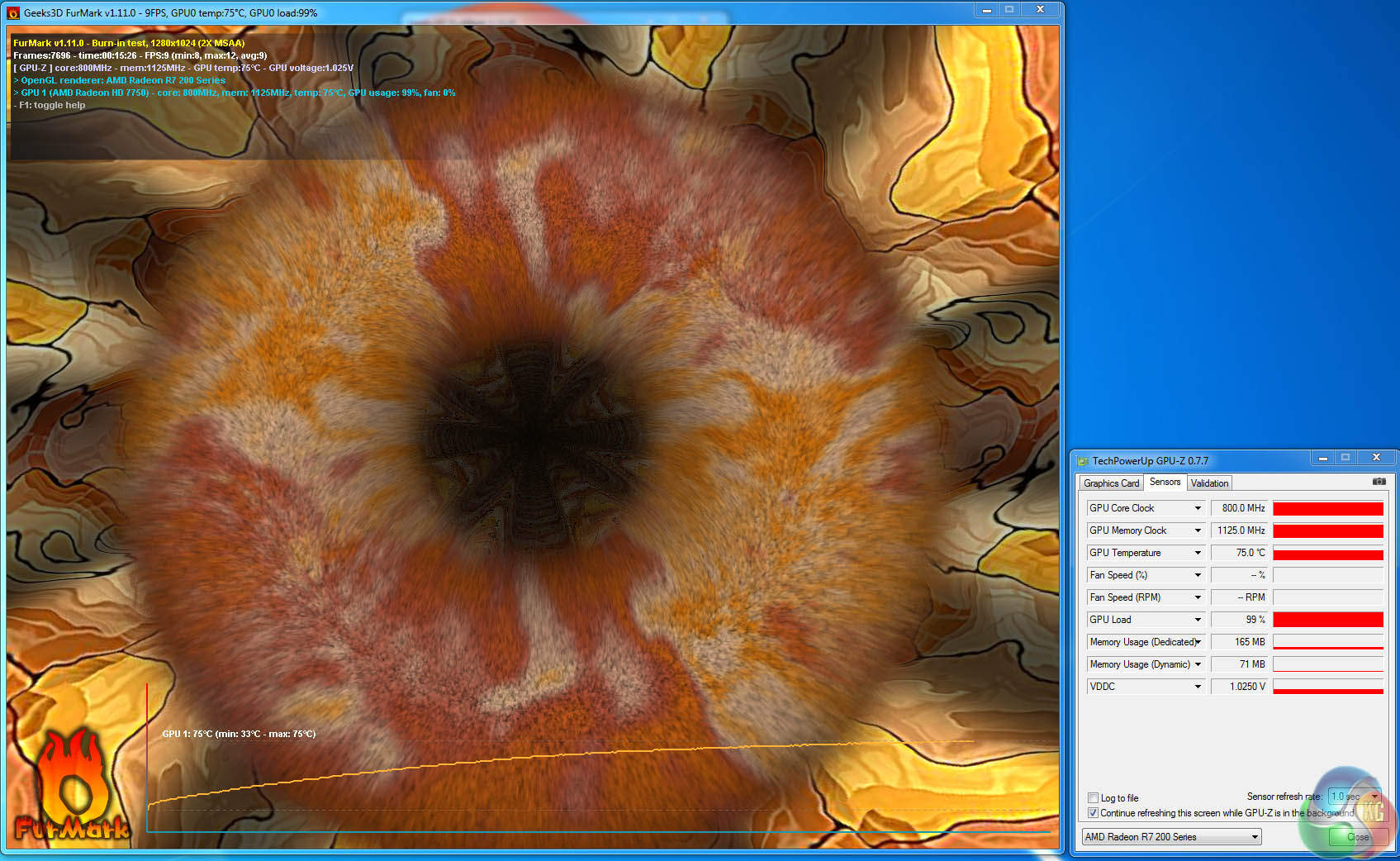This screenshot has height=861, width=1400.
Task: Enable the Log to file checkbox
Action: 1094,798
